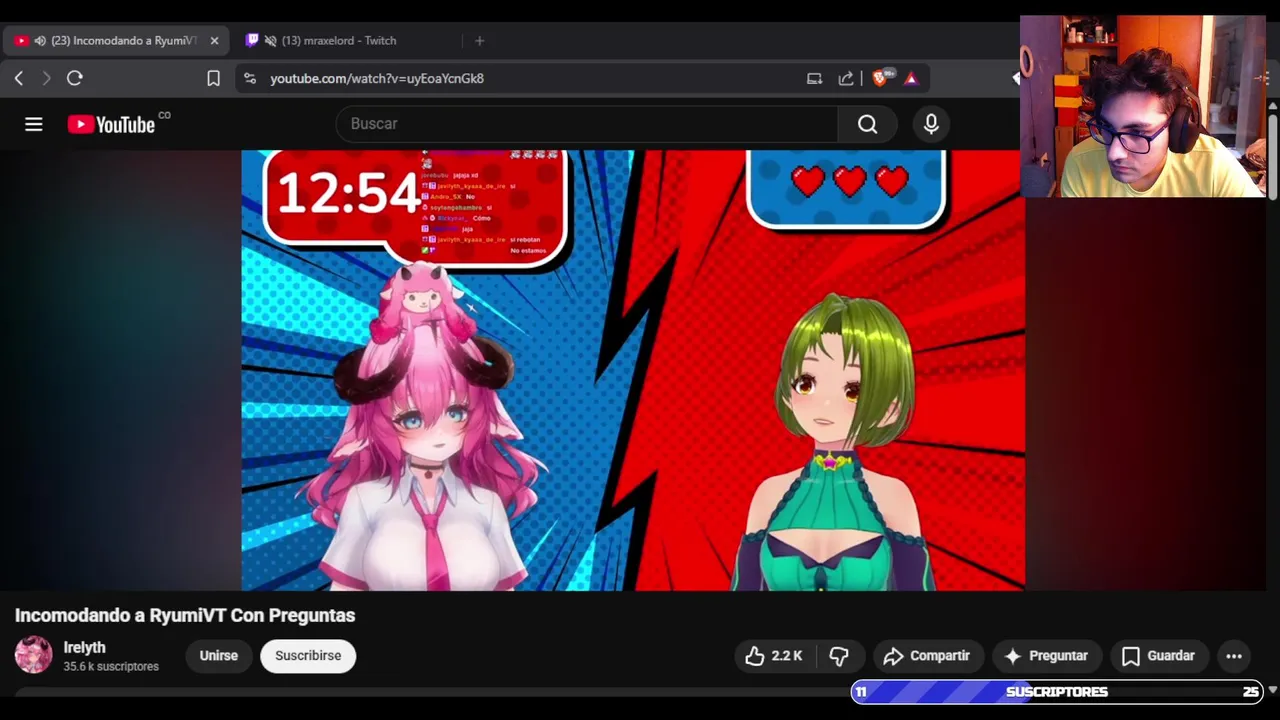Image resolution: width=1280 pixels, height=720 pixels.
Task: Open the Irelyth channel avatar
Action: pos(33,655)
